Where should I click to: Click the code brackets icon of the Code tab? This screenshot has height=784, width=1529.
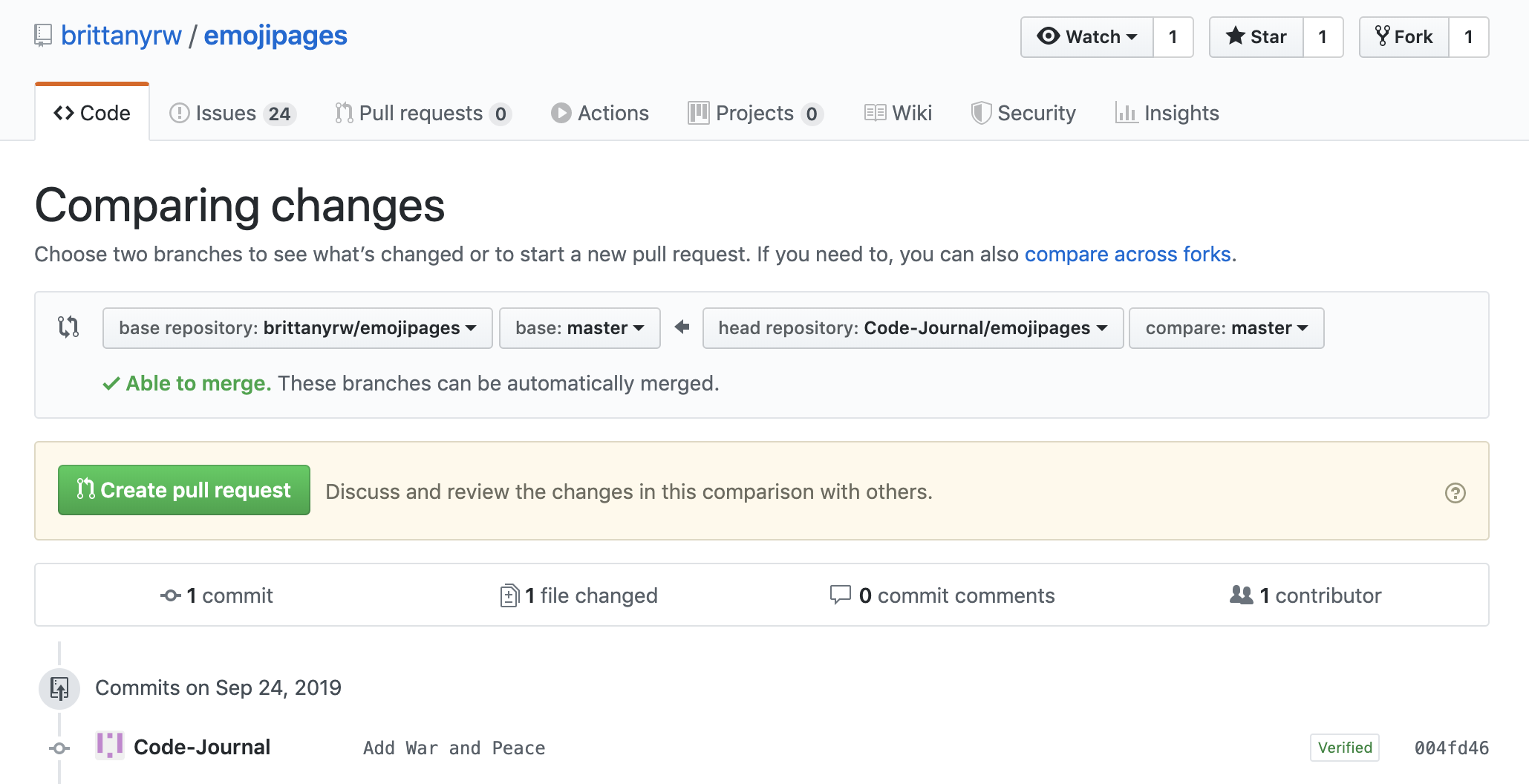pos(64,113)
